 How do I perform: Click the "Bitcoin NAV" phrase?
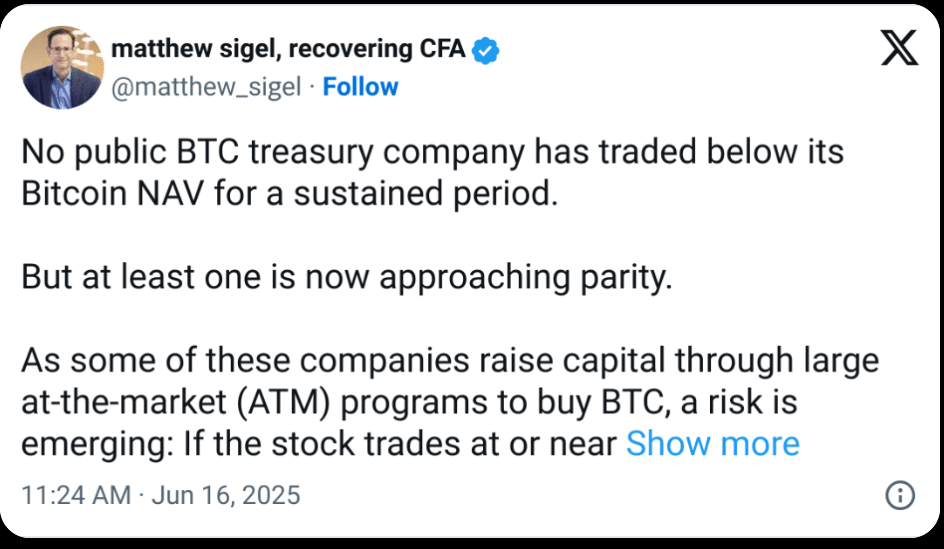click(x=122, y=193)
